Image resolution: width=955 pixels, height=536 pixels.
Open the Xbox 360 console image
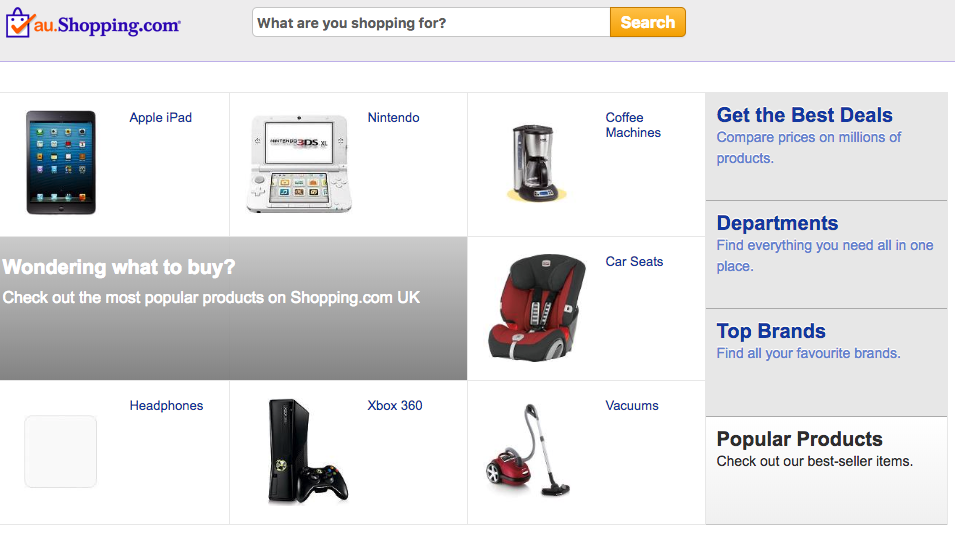pyautogui.click(x=307, y=451)
